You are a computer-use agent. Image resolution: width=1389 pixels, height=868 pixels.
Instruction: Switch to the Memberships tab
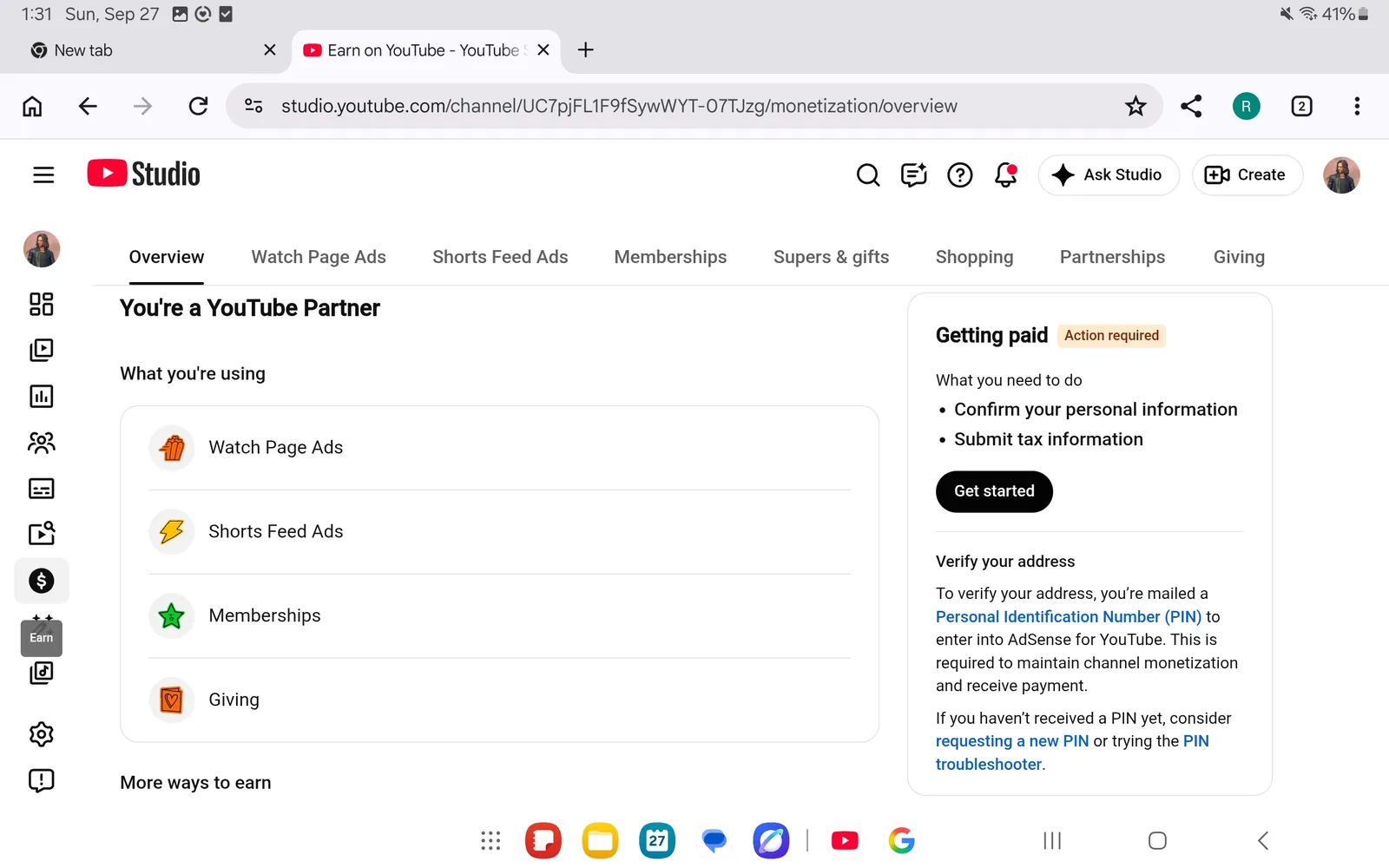pos(670,257)
